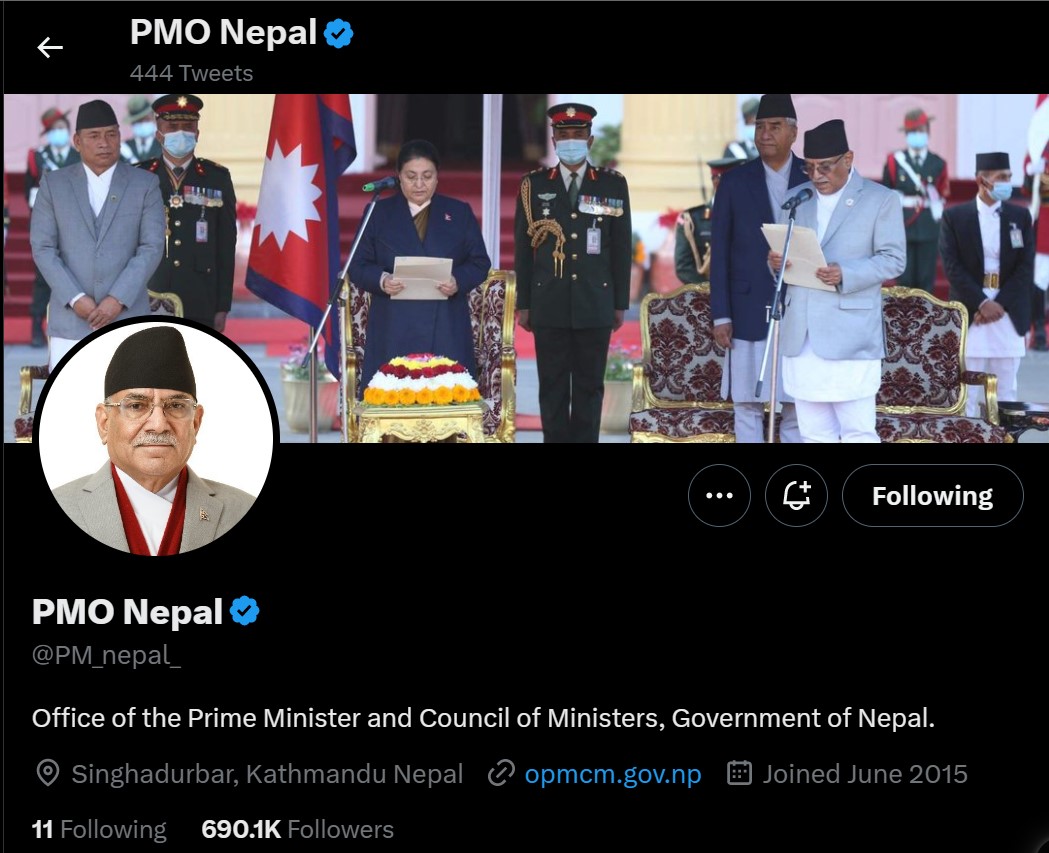Click the calendar icon near Joined date

click(x=739, y=773)
